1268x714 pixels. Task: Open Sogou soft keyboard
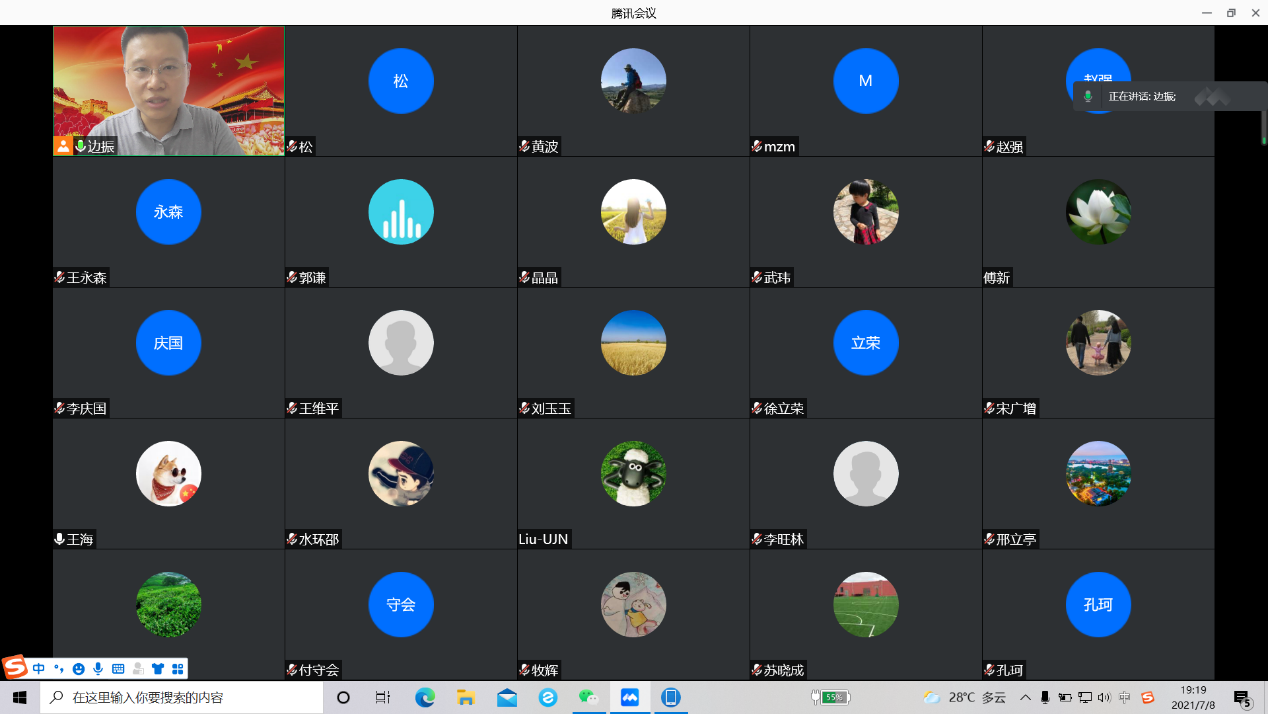118,668
